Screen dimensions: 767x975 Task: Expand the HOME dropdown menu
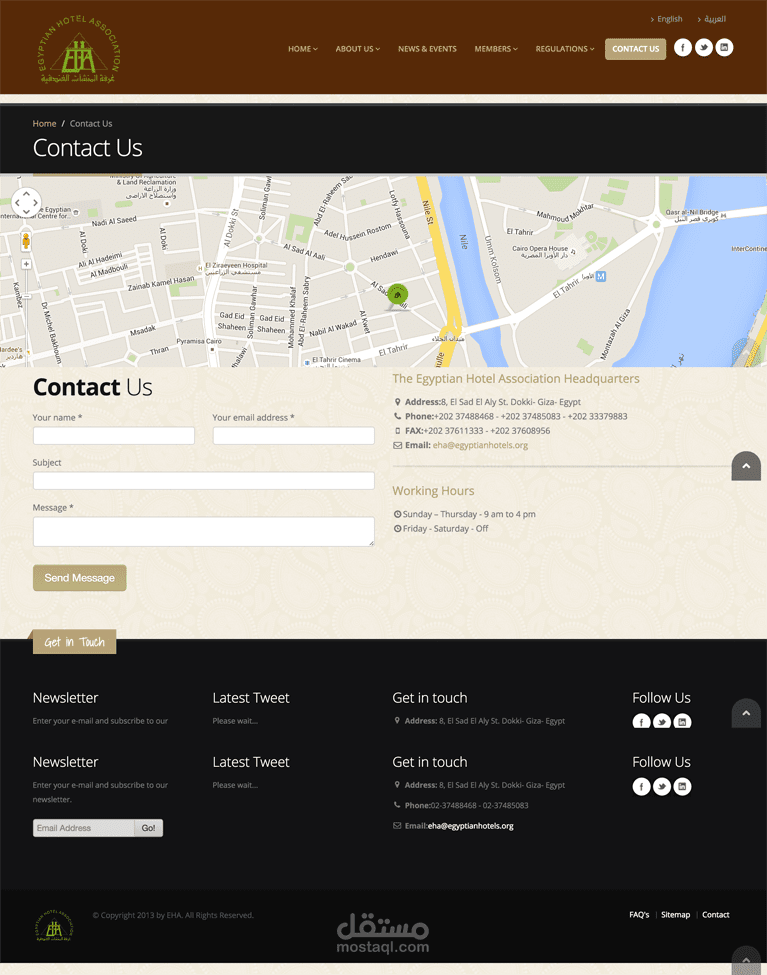(302, 49)
